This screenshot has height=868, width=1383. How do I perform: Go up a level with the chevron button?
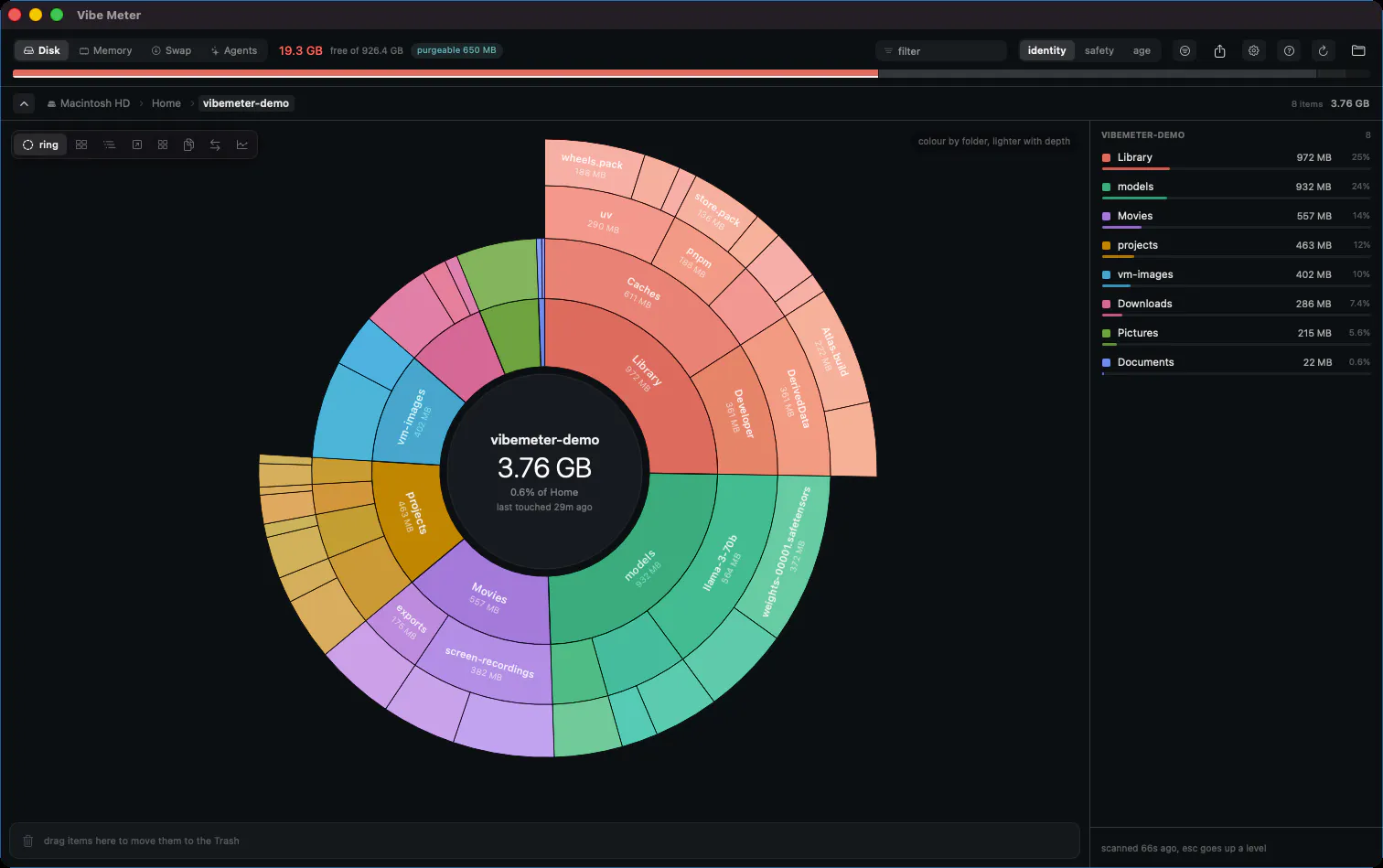tap(25, 103)
